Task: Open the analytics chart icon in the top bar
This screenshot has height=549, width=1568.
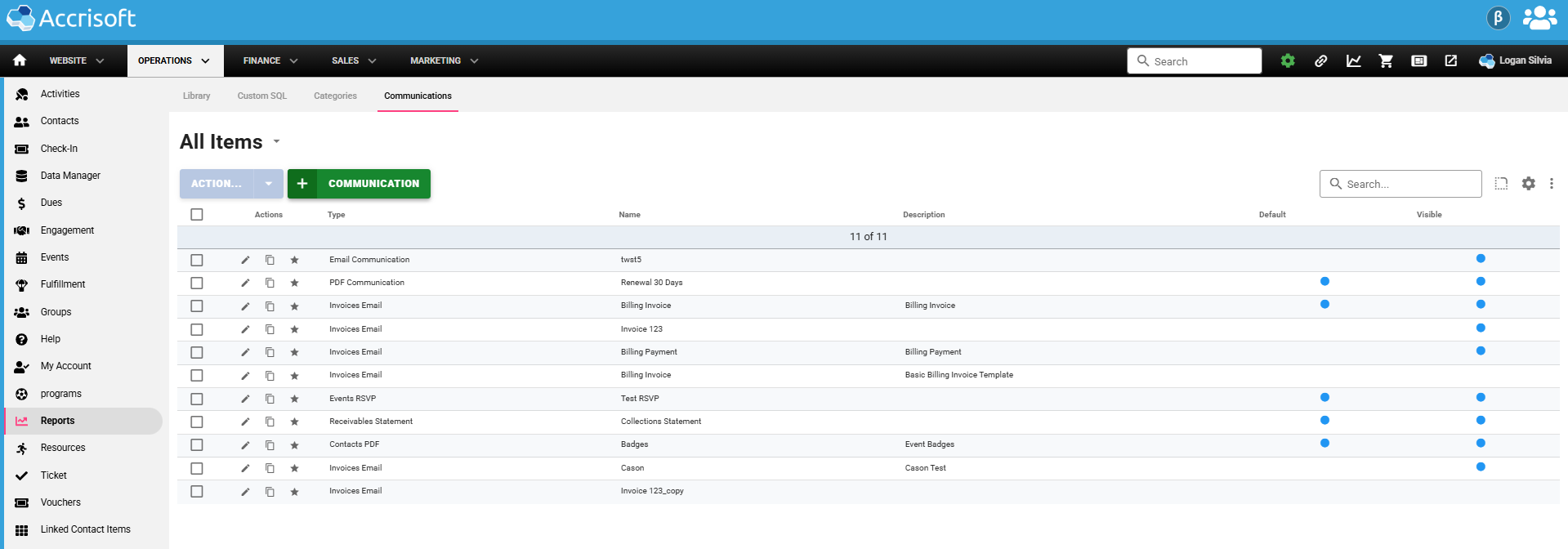Action: tap(1353, 61)
